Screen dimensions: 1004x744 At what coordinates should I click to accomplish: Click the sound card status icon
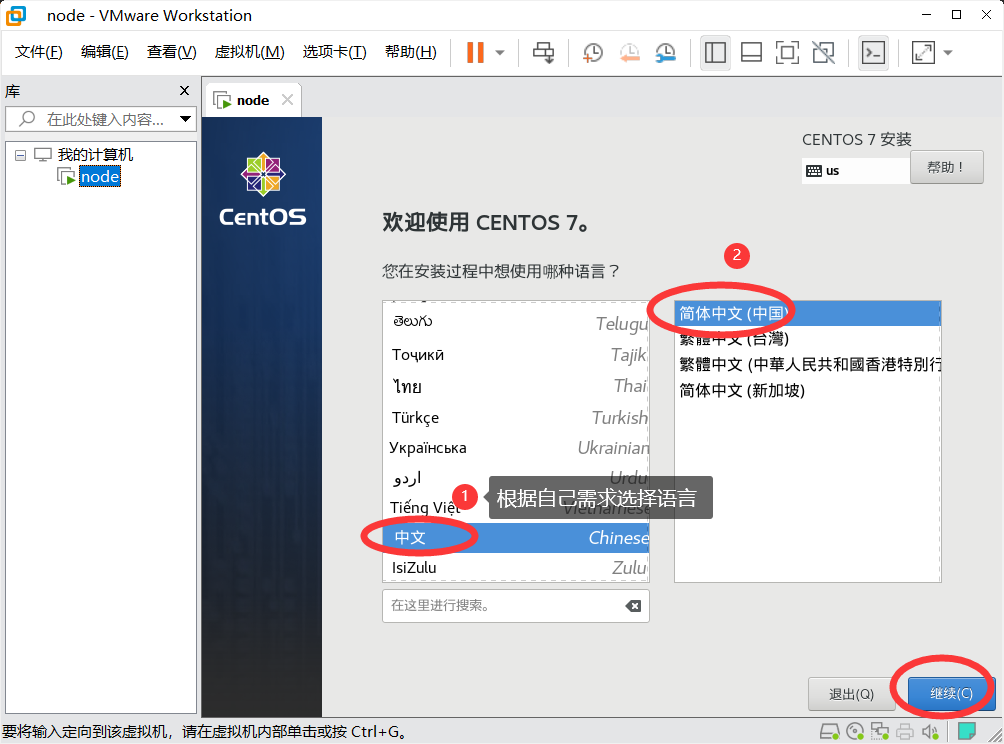[930, 731]
